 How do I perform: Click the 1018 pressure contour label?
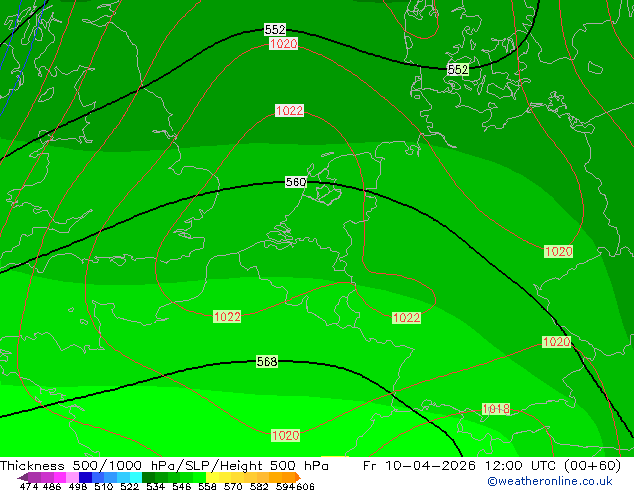tap(496, 409)
